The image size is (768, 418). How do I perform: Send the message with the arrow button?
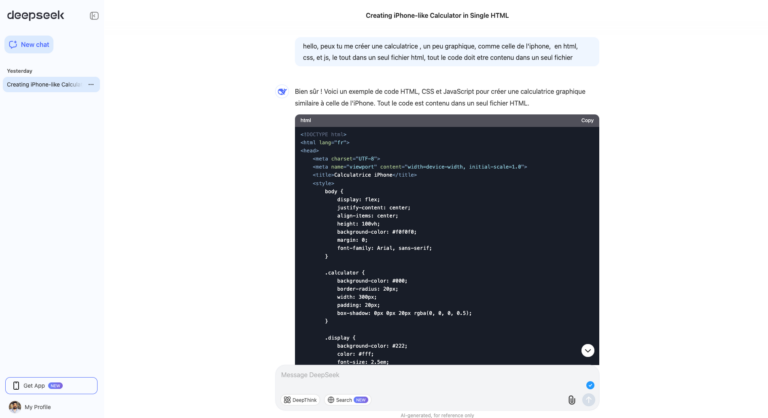(x=588, y=400)
